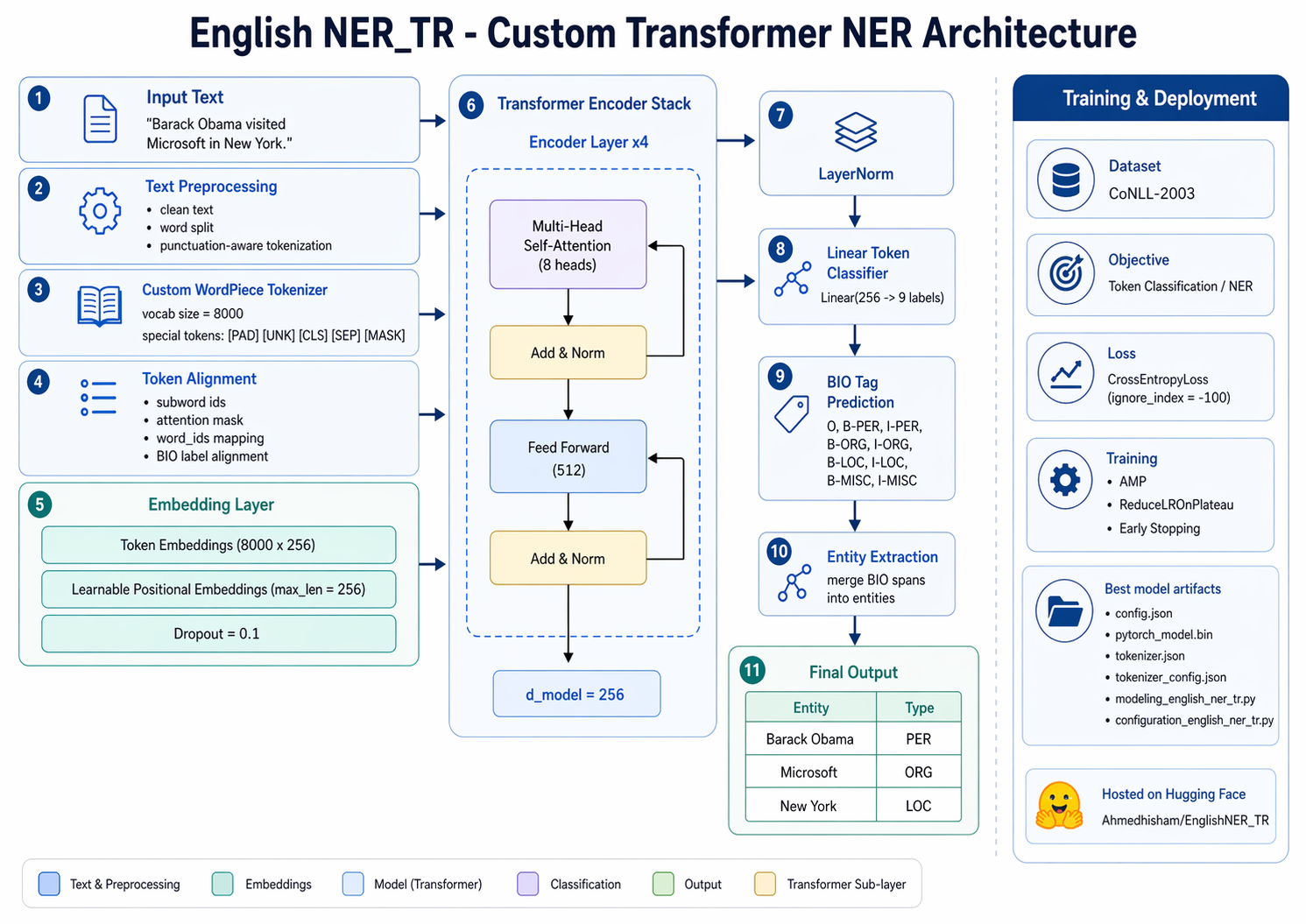Viewport: 1306px width, 924px height.
Task: Click the gear icon beside Text Preprocessing
Action: coord(100,211)
